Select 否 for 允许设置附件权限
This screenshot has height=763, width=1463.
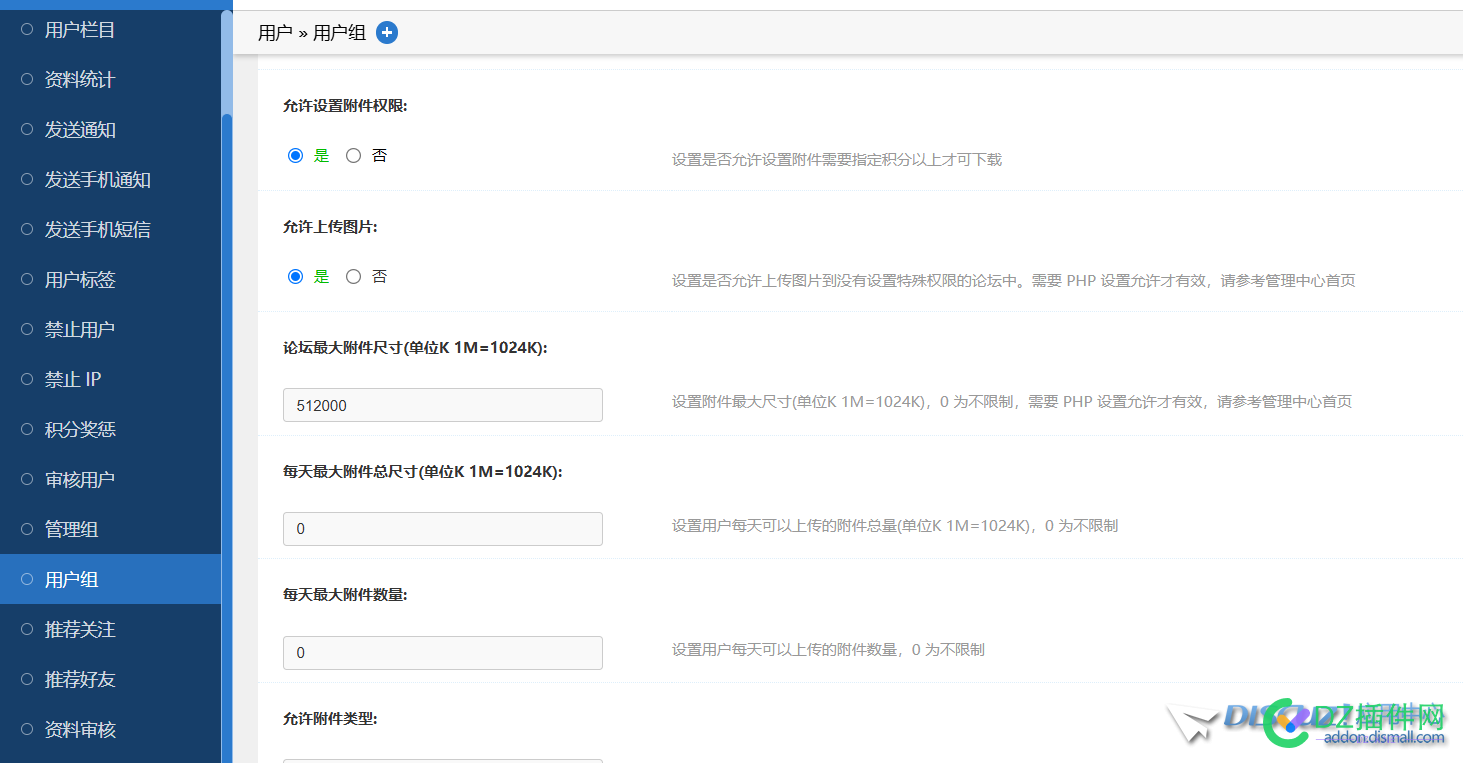[x=353, y=156]
